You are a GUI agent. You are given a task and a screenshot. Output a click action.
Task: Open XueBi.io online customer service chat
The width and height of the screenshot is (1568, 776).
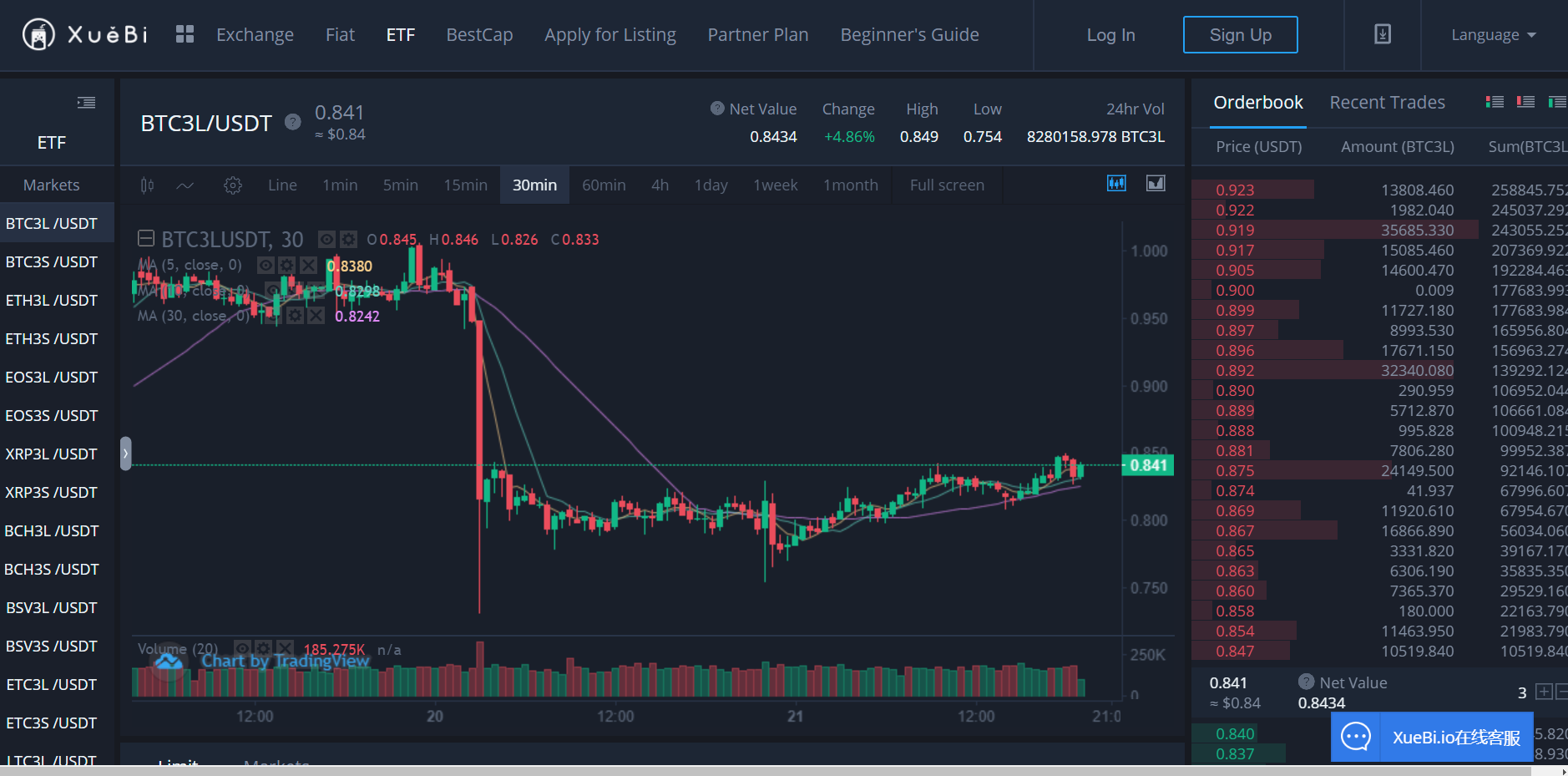pyautogui.click(x=1431, y=737)
